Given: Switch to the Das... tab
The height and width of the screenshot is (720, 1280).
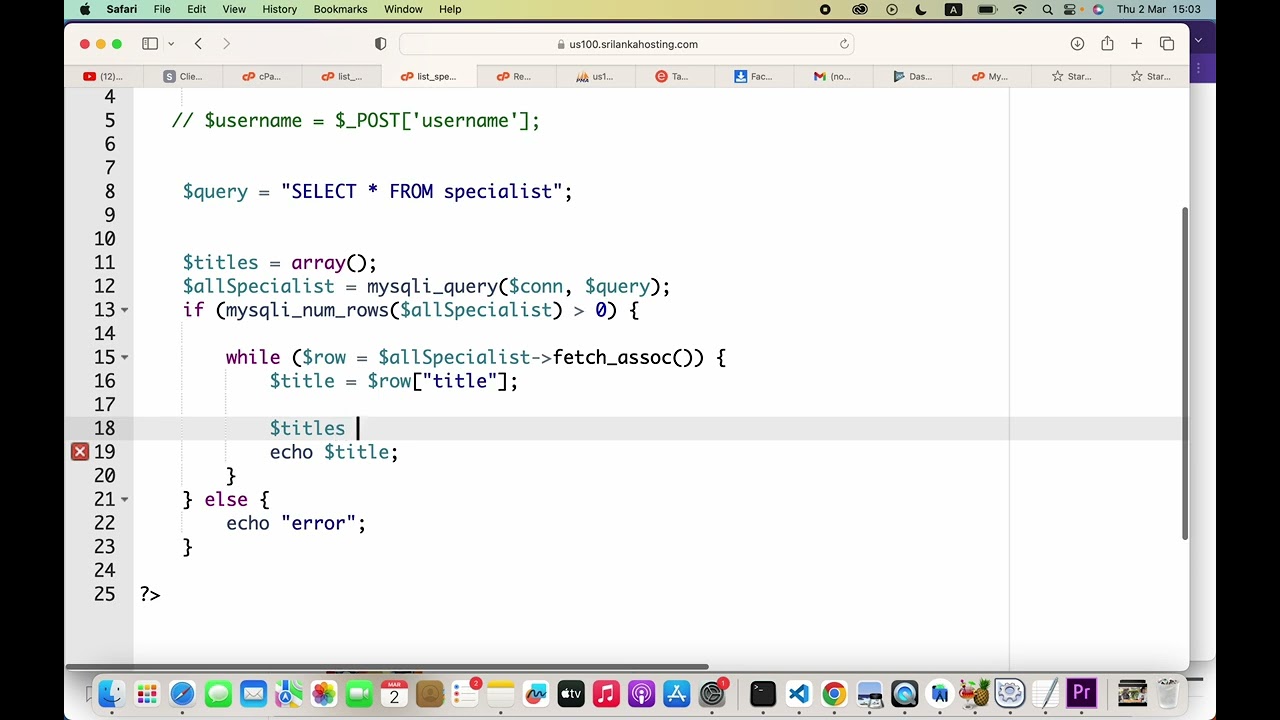Looking at the screenshot, I should click(913, 76).
